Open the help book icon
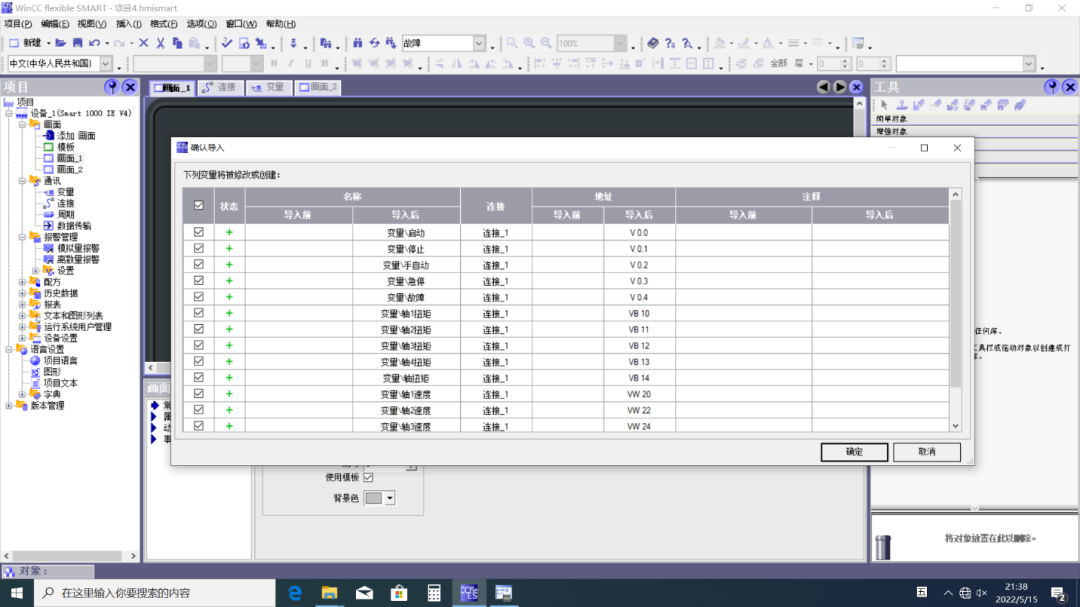The image size is (1080, 607). pos(652,43)
